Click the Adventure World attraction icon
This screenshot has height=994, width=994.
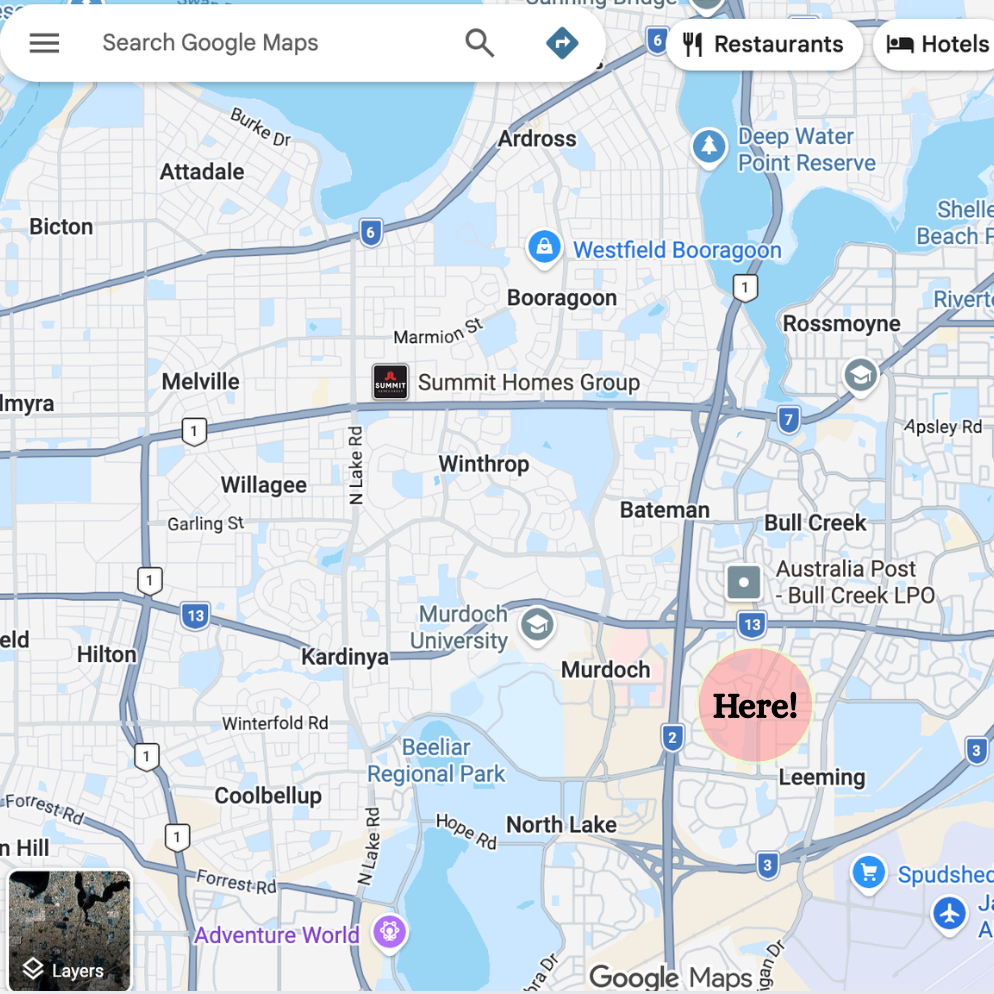pyautogui.click(x=388, y=931)
